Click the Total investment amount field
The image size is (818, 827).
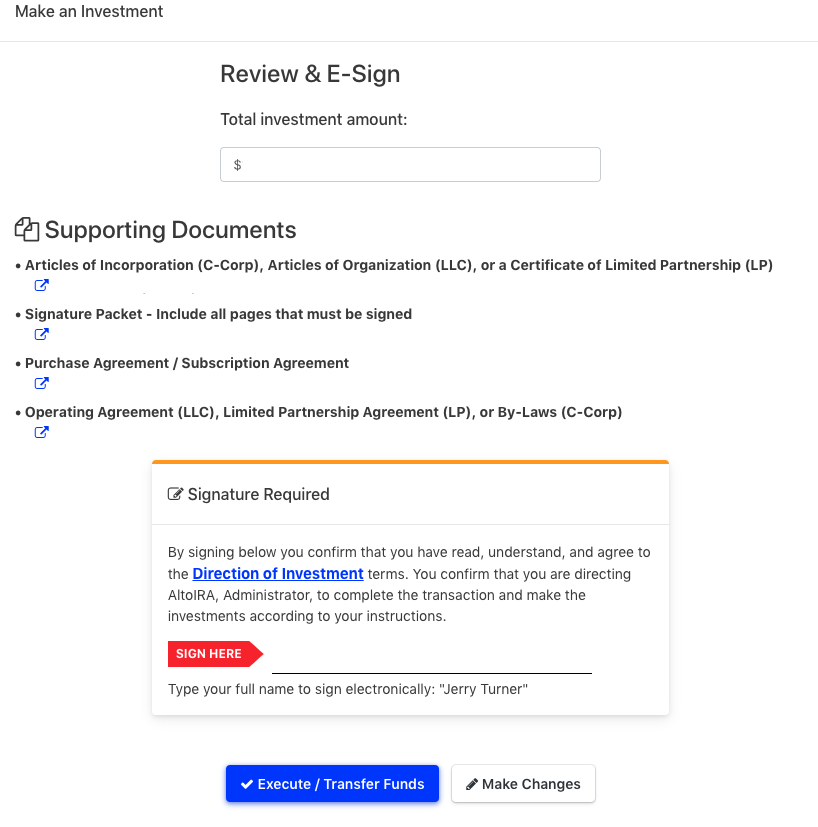[x=410, y=165]
